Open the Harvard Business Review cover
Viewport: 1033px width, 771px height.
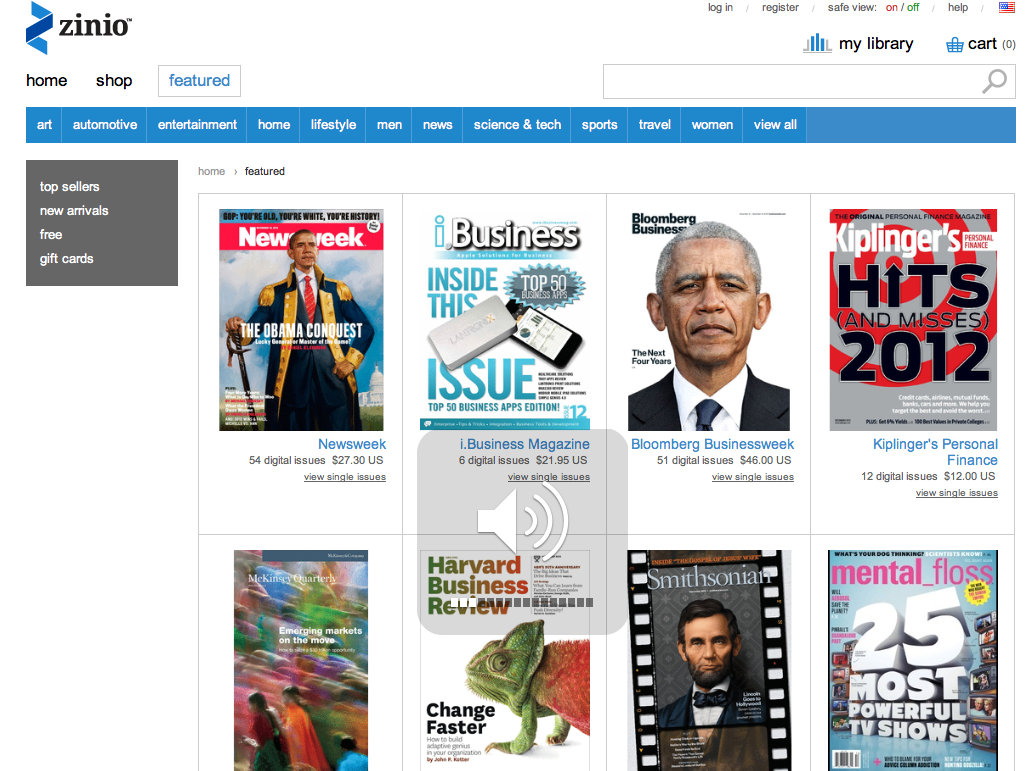[x=505, y=660]
